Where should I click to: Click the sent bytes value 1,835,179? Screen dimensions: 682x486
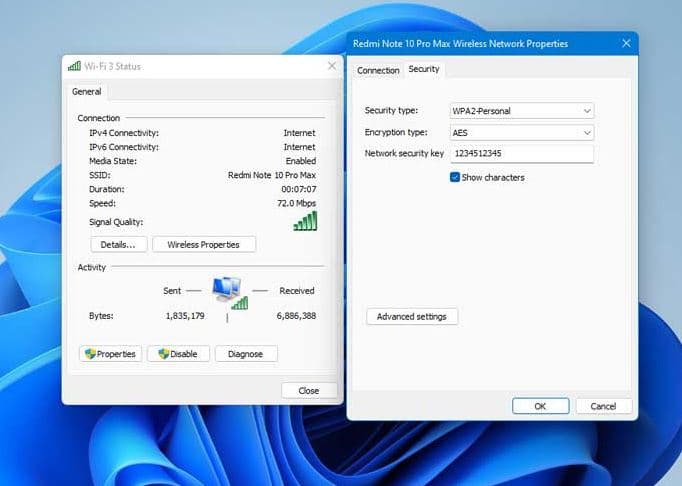click(185, 315)
